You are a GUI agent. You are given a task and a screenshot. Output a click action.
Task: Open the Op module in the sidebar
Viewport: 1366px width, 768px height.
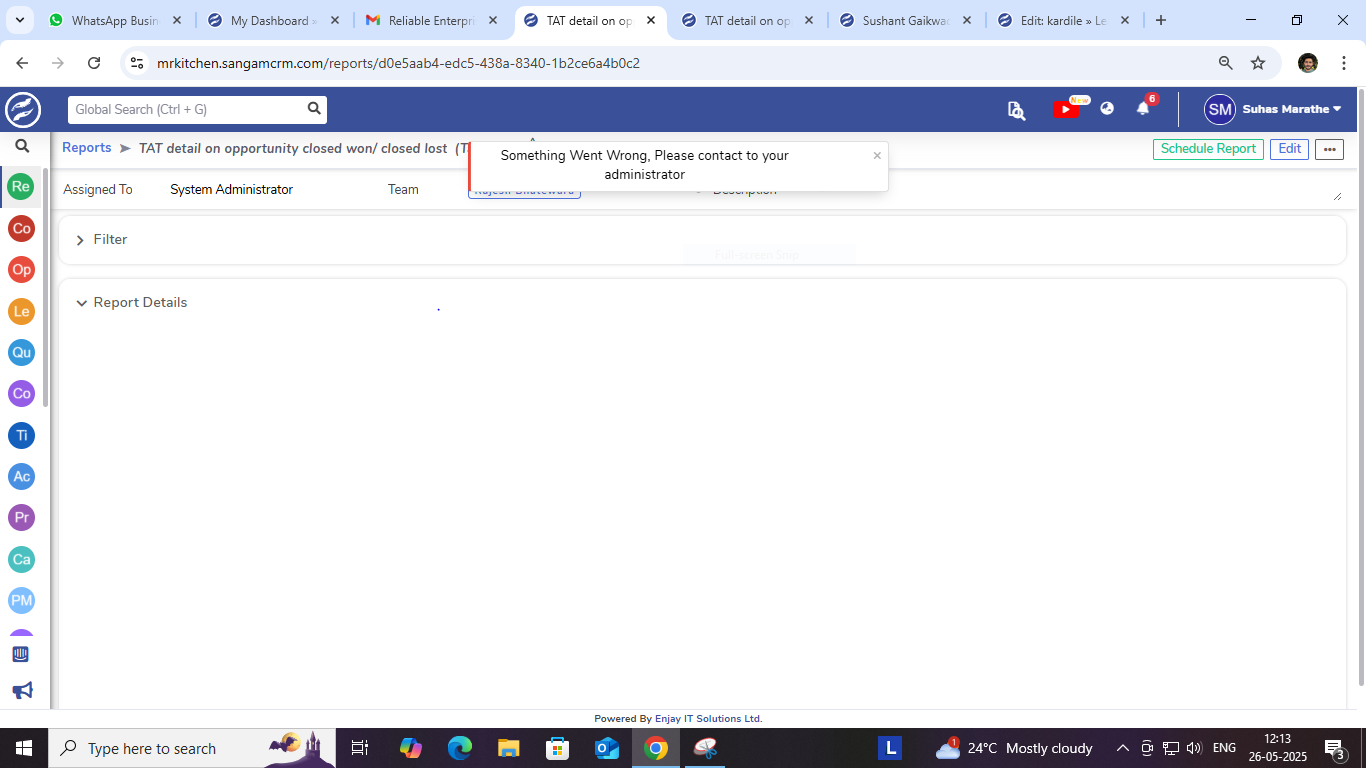coord(21,270)
